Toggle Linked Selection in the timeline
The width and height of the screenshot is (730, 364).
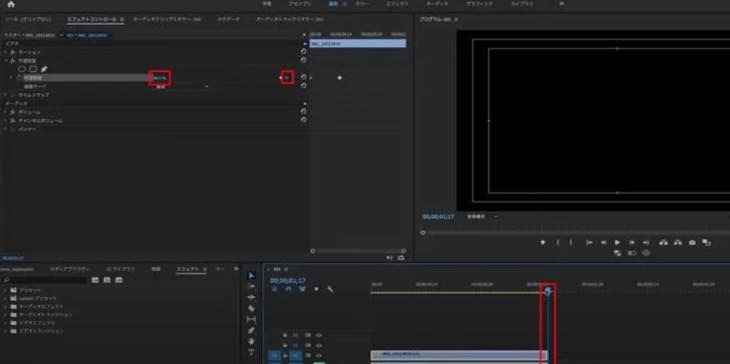coord(302,289)
